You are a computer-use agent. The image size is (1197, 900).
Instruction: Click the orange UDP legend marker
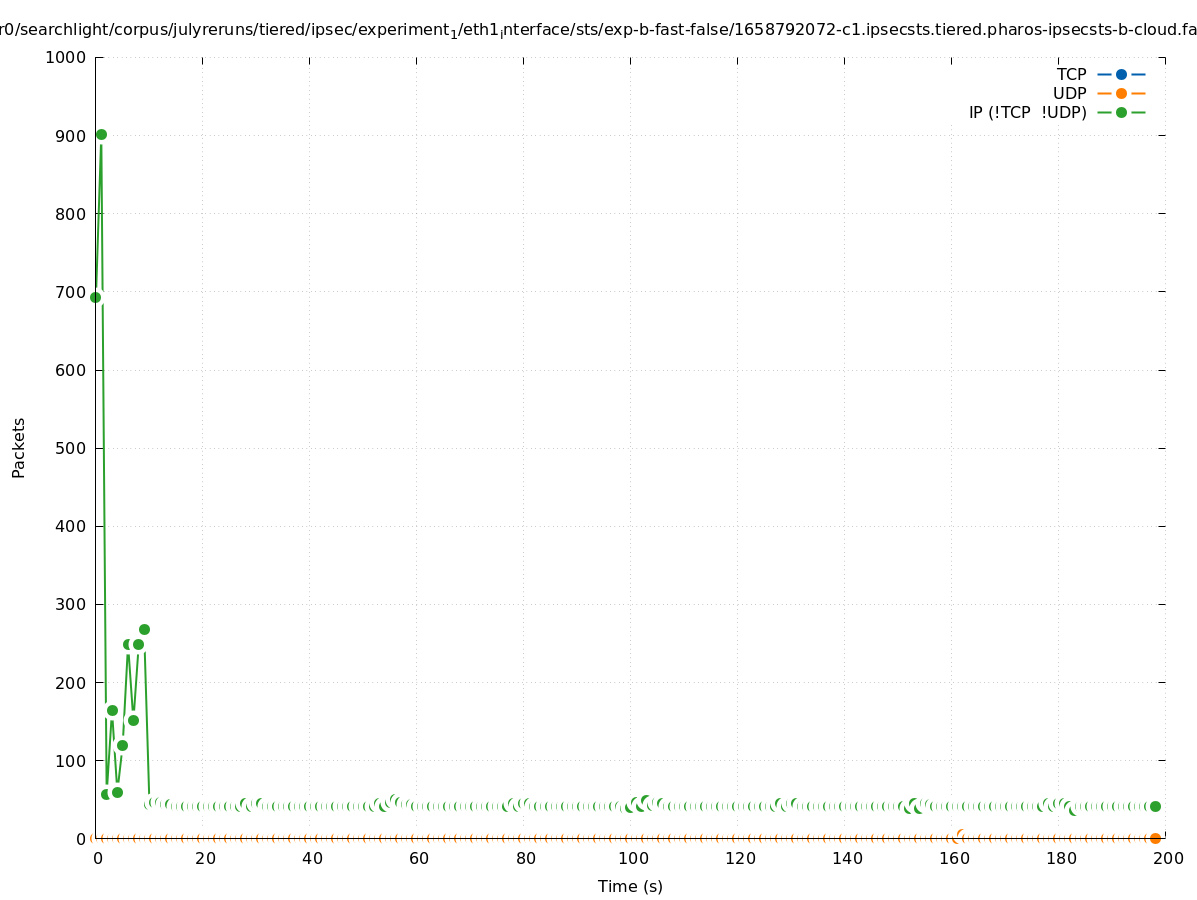[x=1121, y=93]
